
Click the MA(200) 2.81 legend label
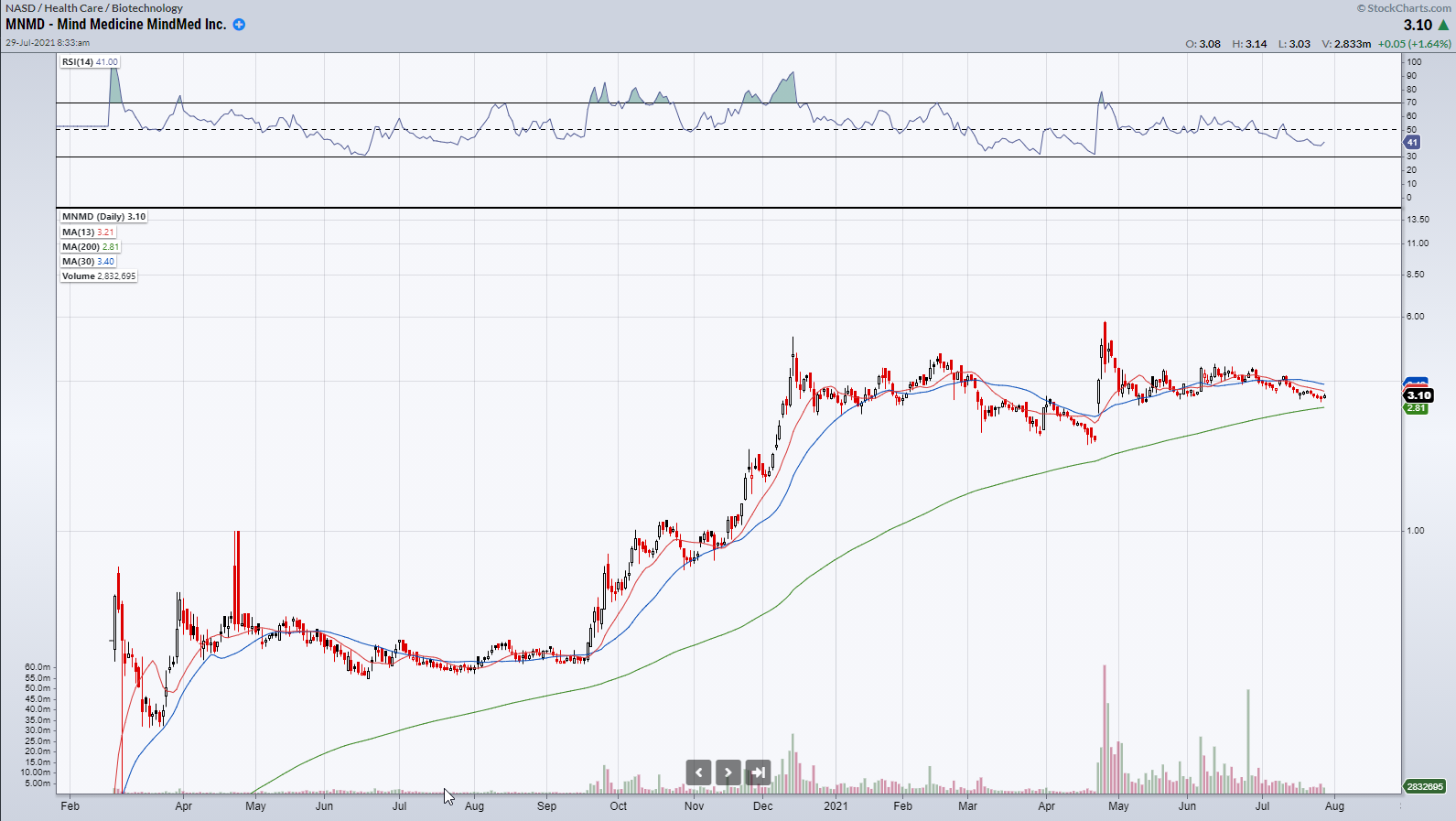click(x=91, y=247)
